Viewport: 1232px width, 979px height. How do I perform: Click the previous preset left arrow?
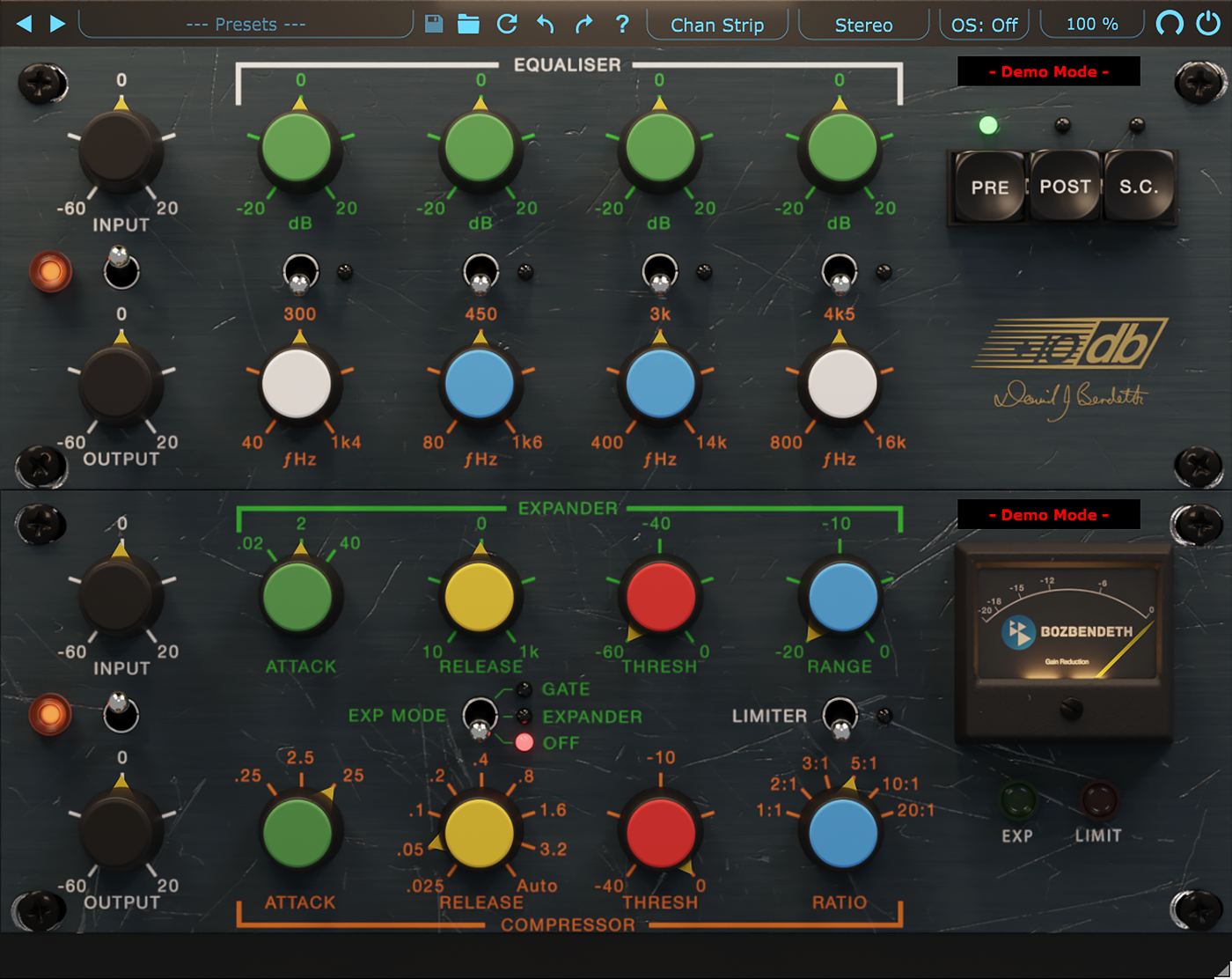coord(24,24)
